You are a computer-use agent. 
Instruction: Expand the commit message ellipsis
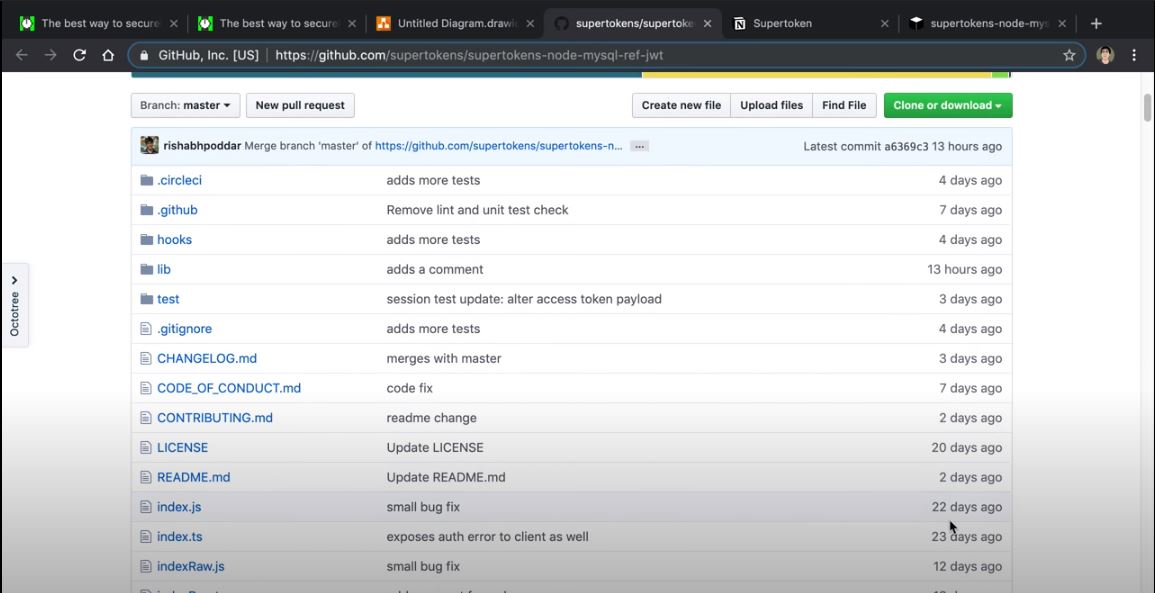[x=640, y=146]
